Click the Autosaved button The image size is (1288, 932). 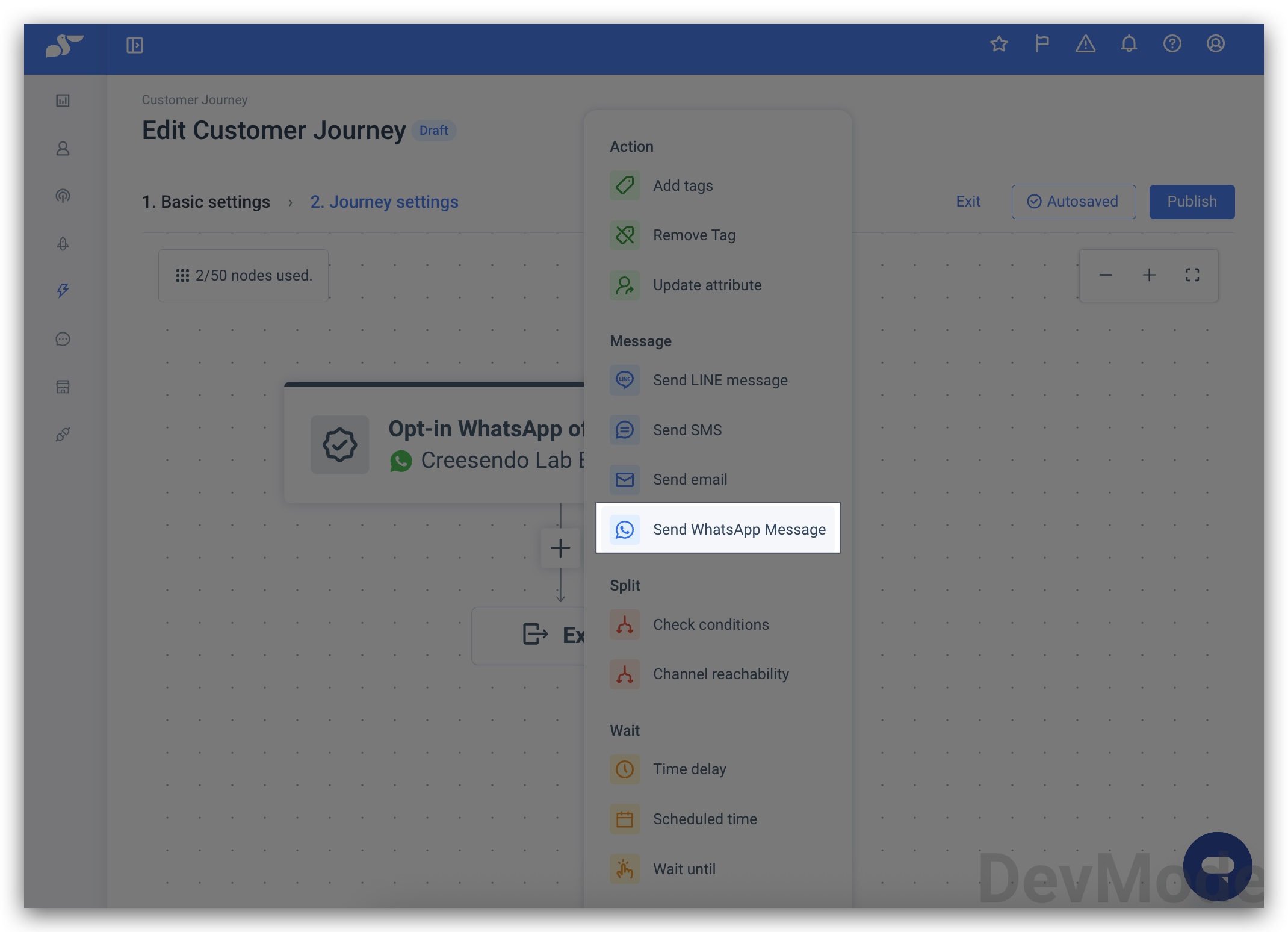pyautogui.click(x=1074, y=202)
